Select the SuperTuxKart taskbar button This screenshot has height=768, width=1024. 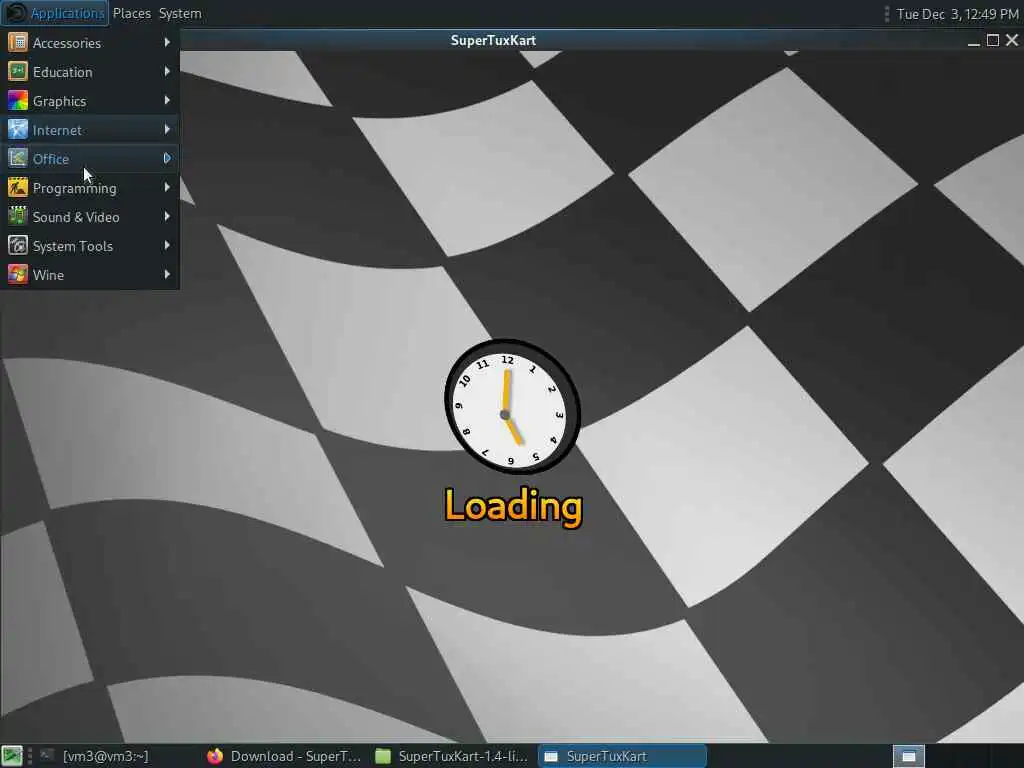point(622,756)
